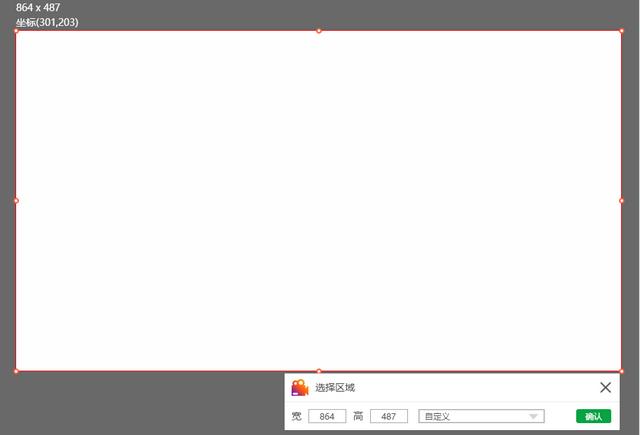Click the 864 x 487 size label

(x=38, y=7)
